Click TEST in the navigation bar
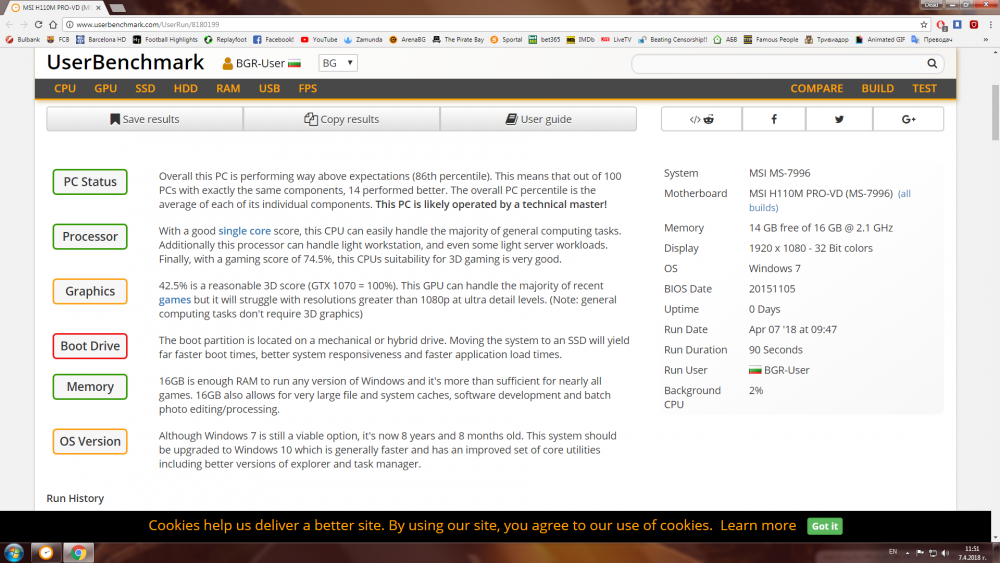The height and width of the screenshot is (563, 1000). point(924,89)
